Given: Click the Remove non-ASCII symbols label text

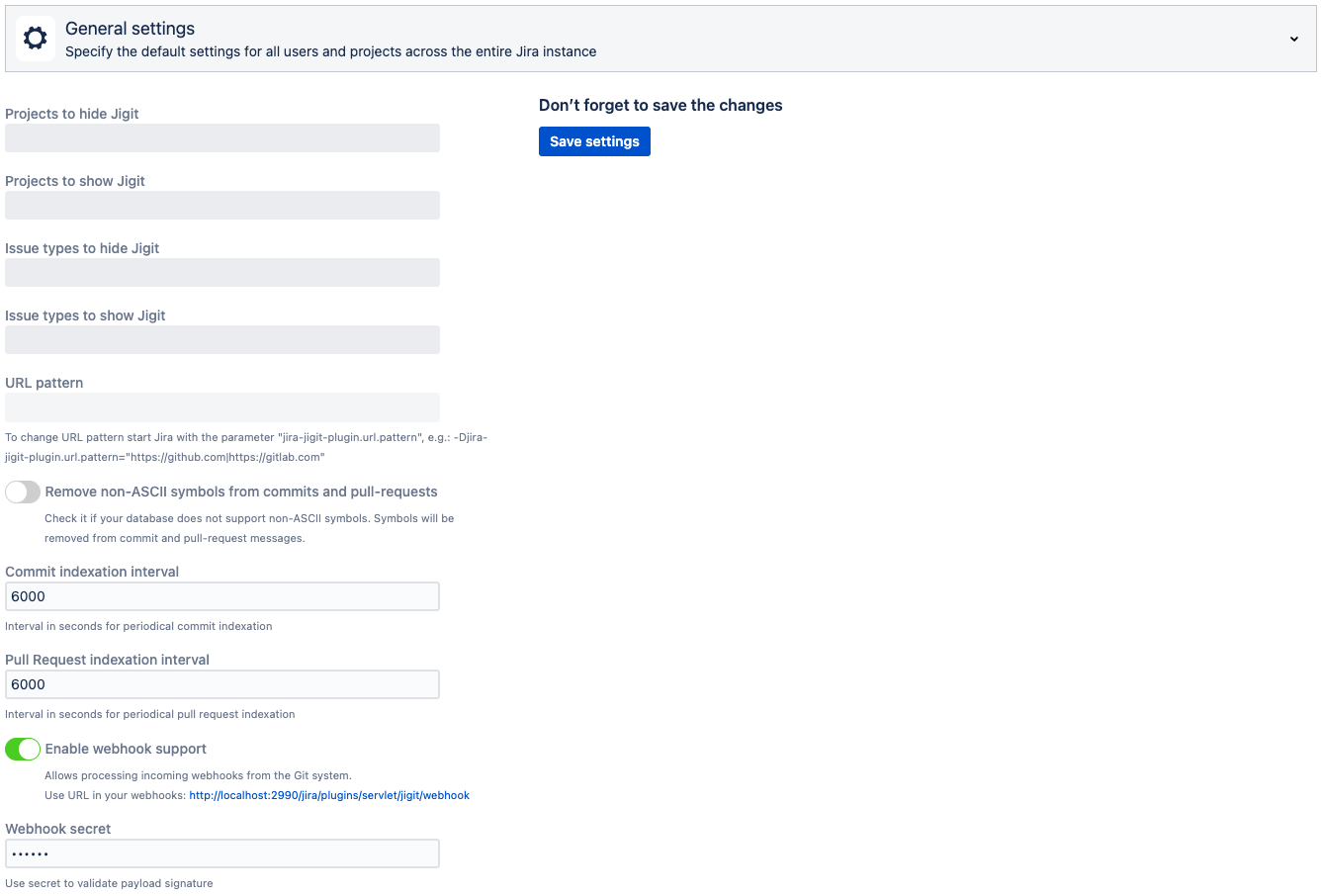Looking at the screenshot, I should [x=241, y=492].
